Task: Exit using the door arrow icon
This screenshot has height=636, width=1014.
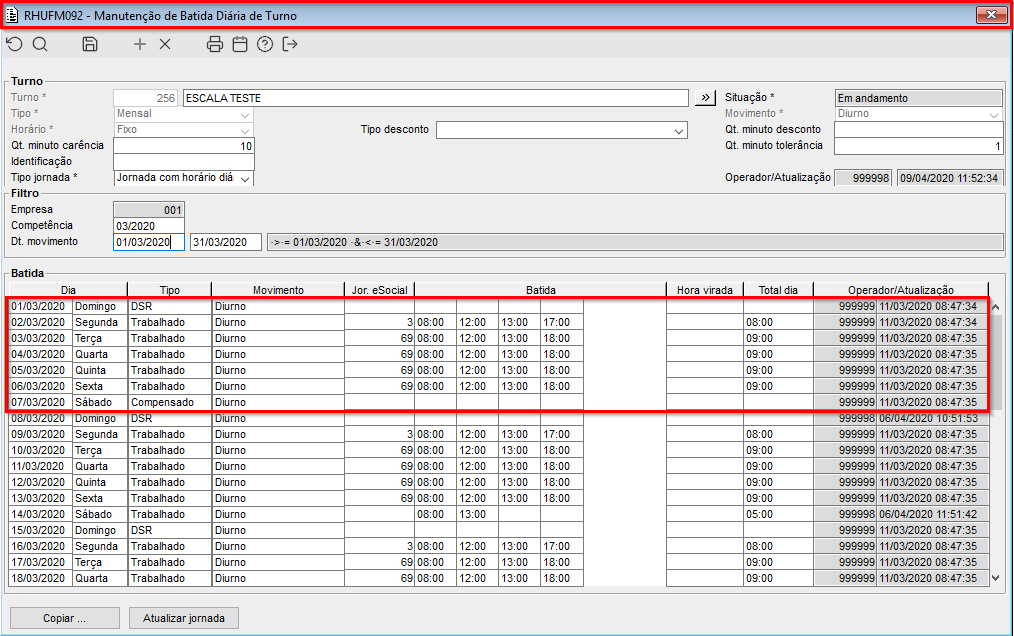Action: 290,44
